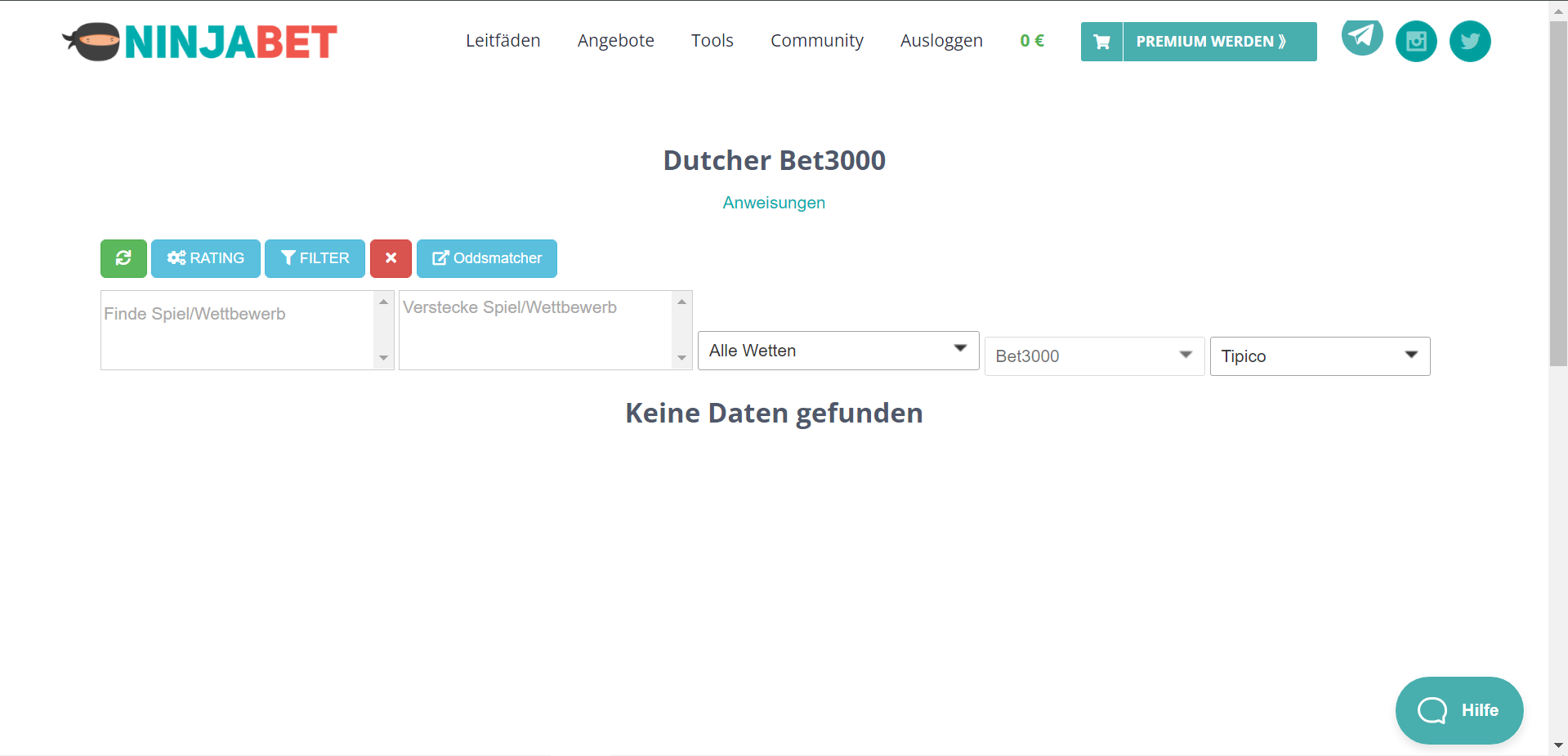Click up arrow of Verstecke Spiel scrollbar
The image size is (1568, 756).
(x=682, y=302)
